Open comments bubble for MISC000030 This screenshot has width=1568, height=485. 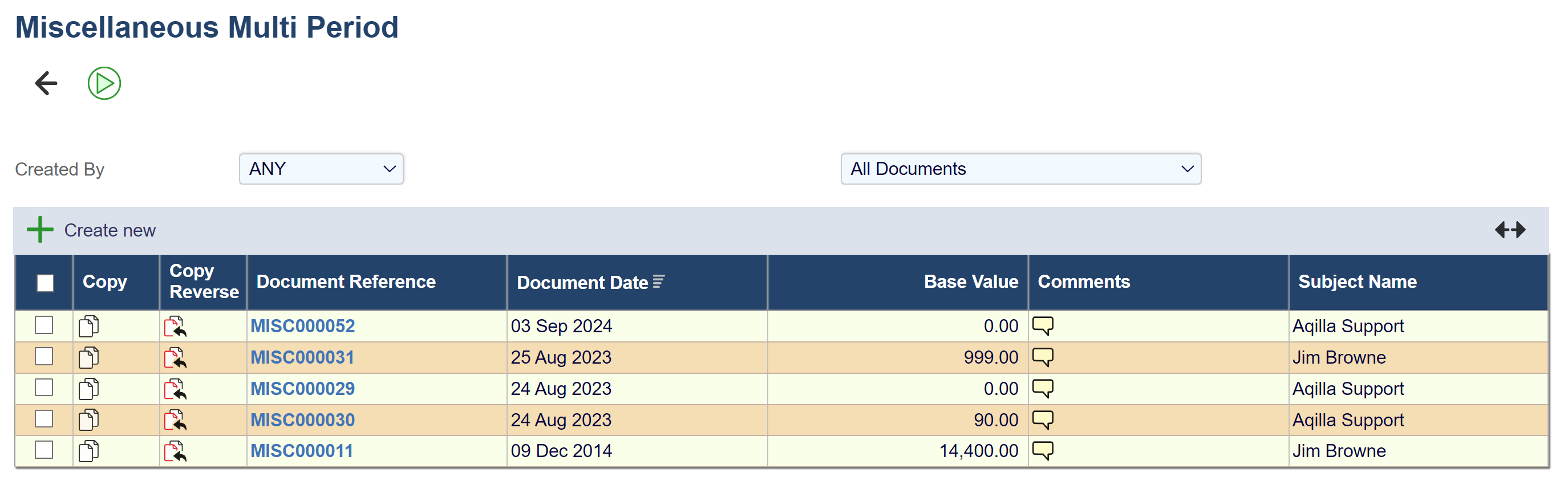(1042, 420)
